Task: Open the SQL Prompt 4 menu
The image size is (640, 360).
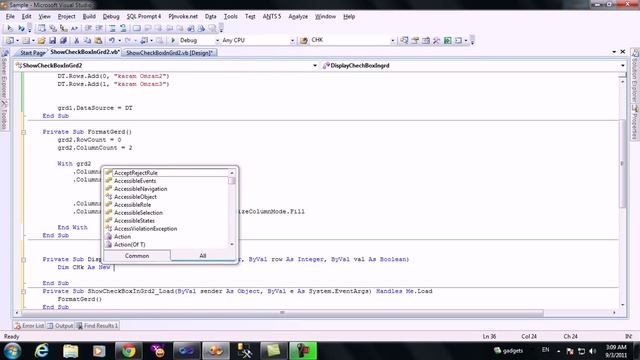Action: pyautogui.click(x=144, y=16)
